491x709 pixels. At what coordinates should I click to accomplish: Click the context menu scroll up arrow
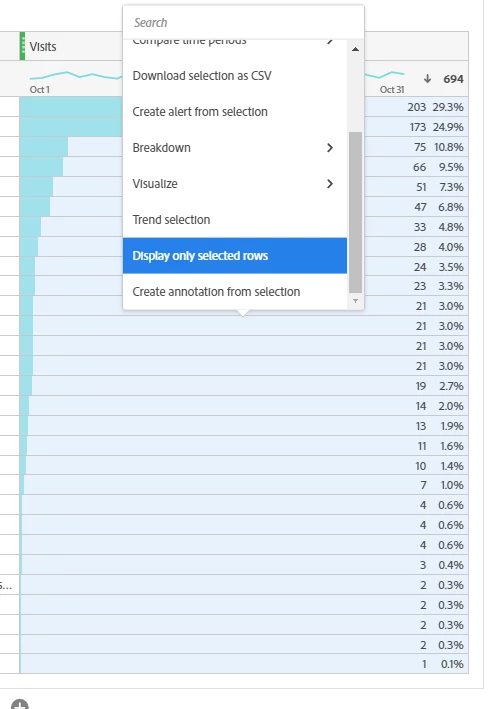[355, 49]
